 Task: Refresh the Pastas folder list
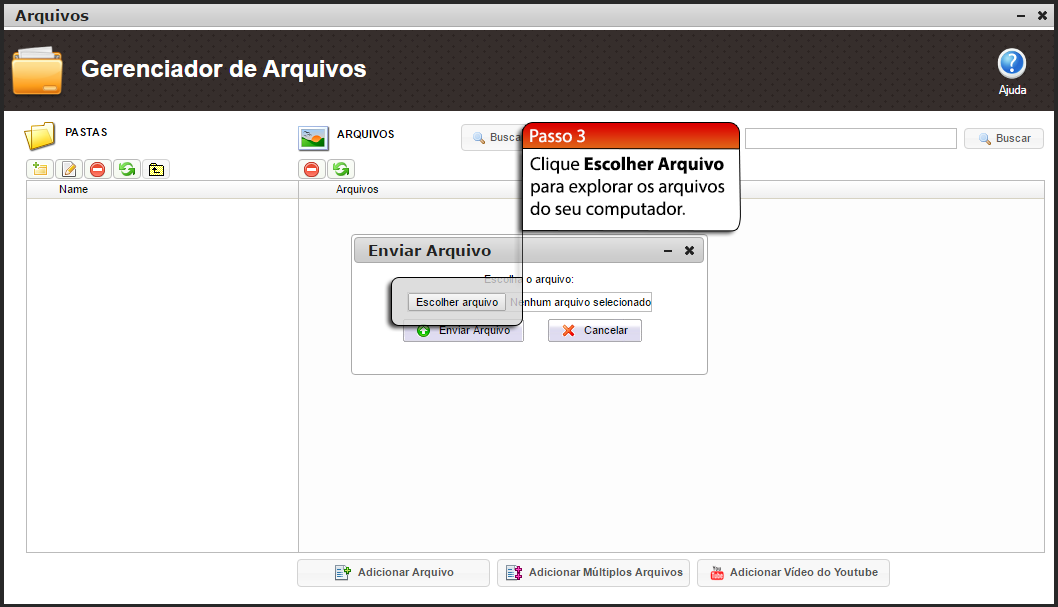pos(127,169)
